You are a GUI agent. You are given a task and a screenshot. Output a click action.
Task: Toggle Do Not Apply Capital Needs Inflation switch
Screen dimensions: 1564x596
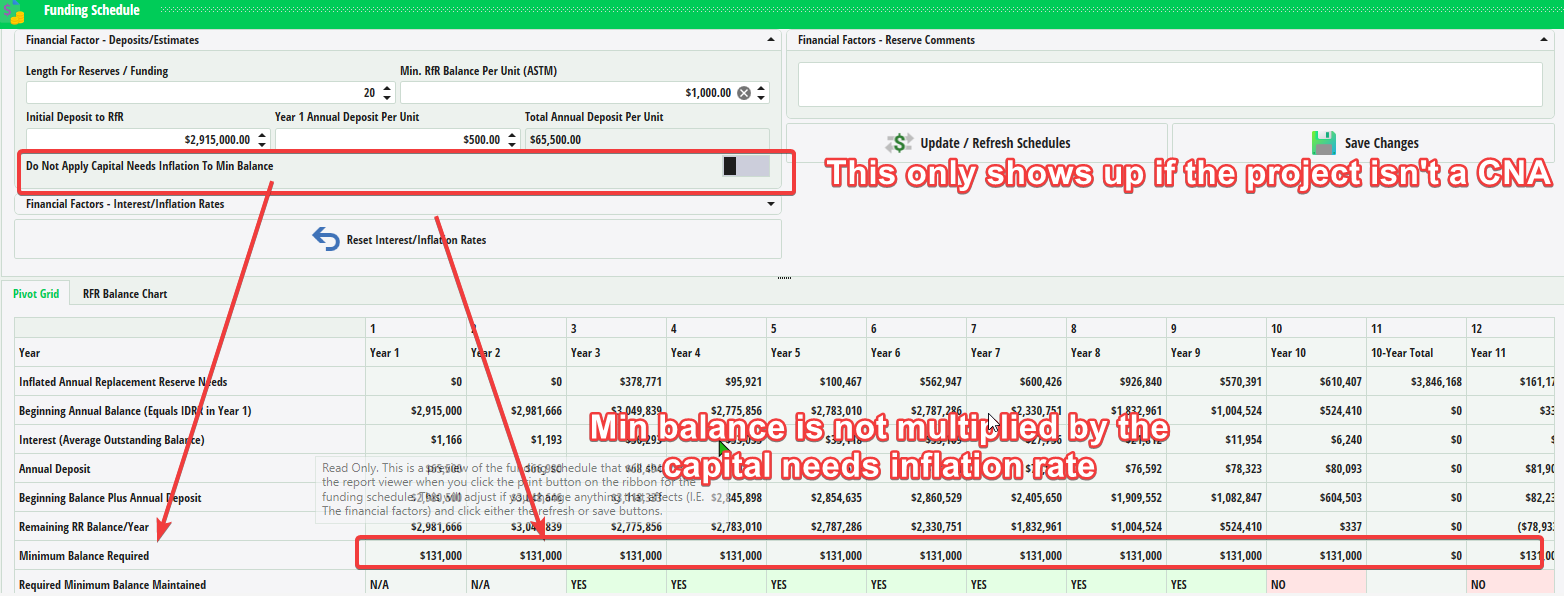[x=744, y=164]
